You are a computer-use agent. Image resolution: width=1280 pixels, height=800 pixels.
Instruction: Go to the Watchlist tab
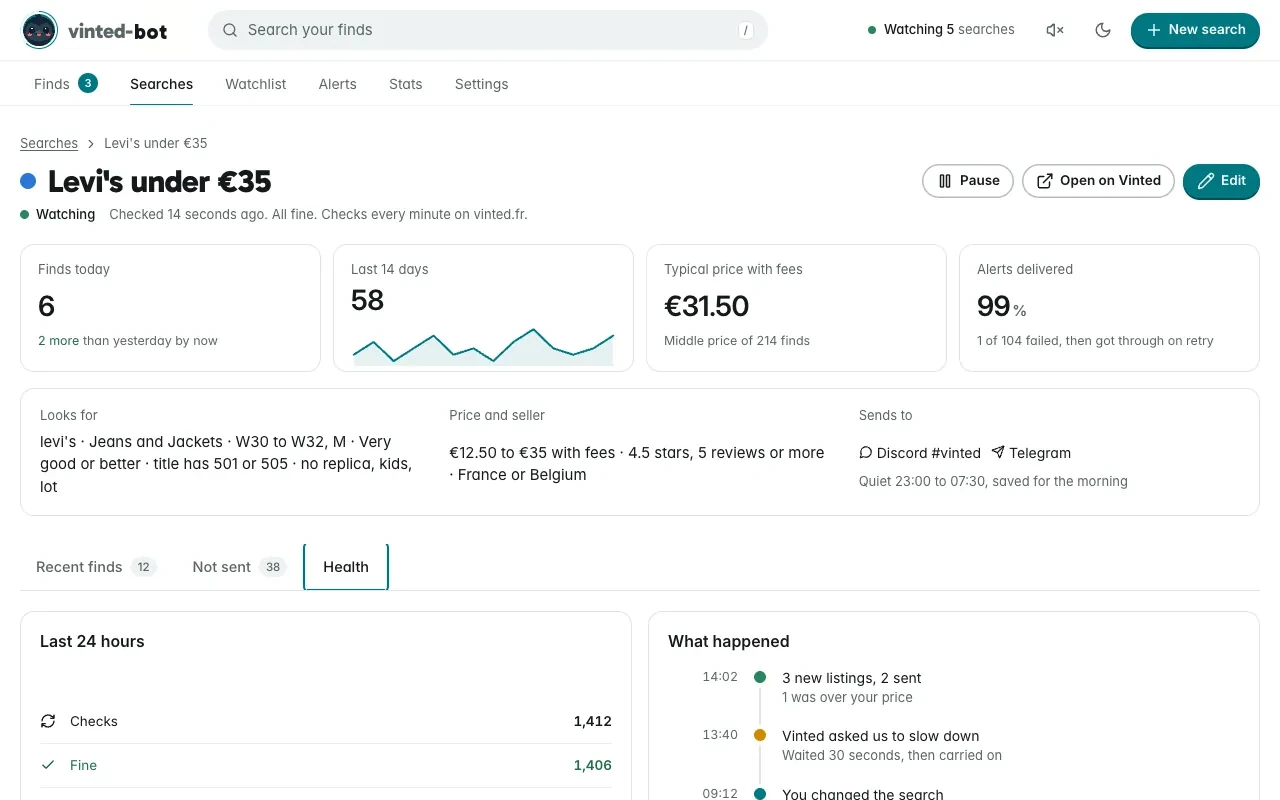256,84
